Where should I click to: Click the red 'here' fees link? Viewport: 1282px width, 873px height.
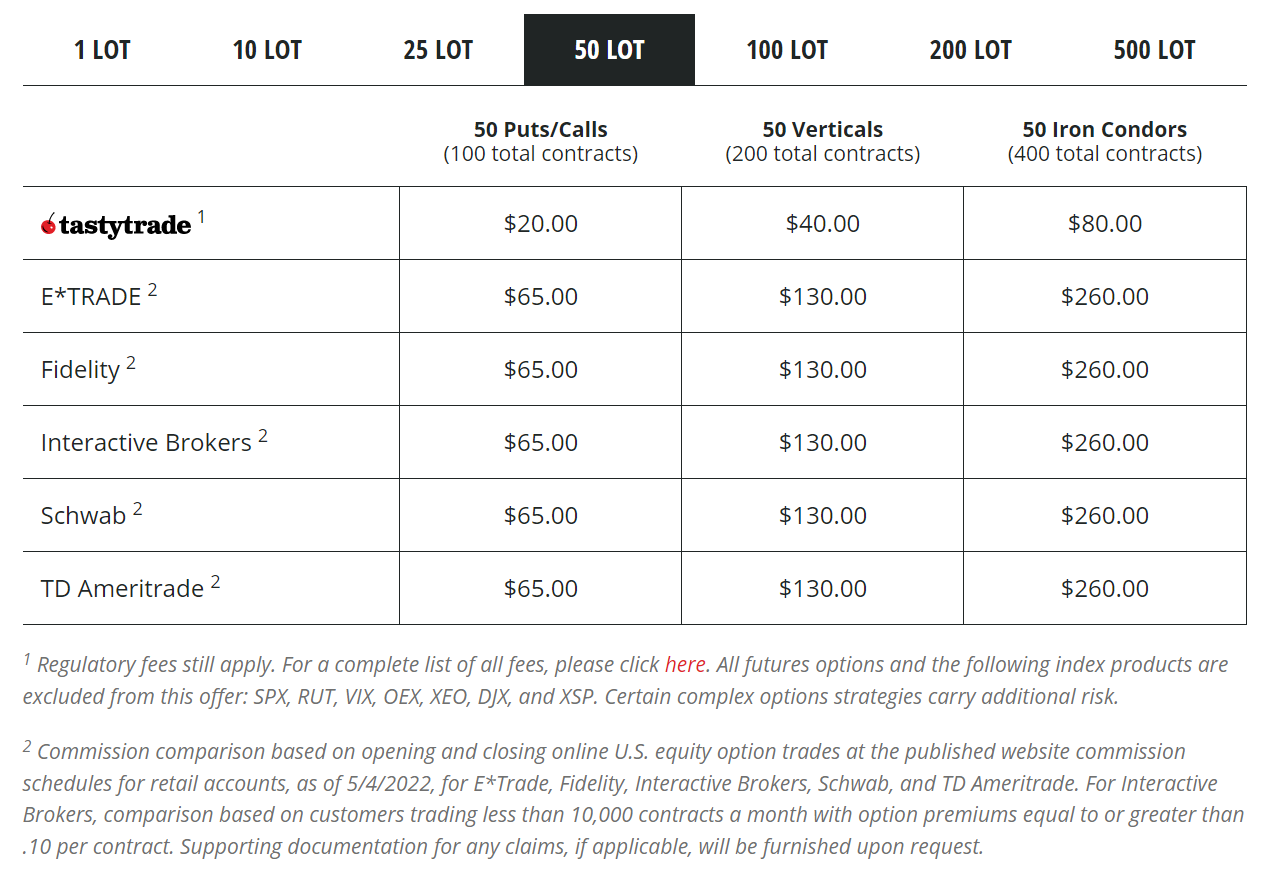[685, 665]
